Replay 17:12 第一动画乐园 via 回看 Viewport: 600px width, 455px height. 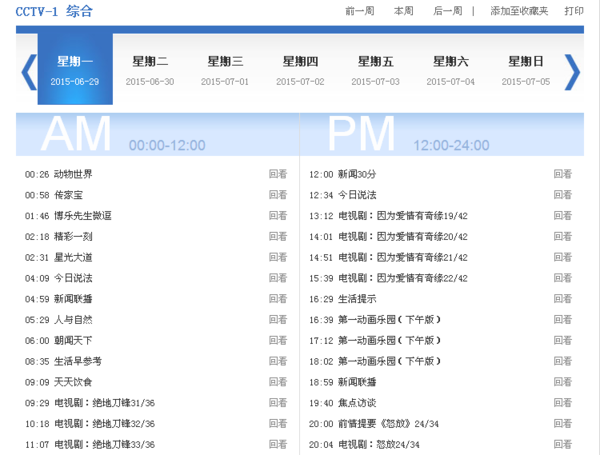562,341
